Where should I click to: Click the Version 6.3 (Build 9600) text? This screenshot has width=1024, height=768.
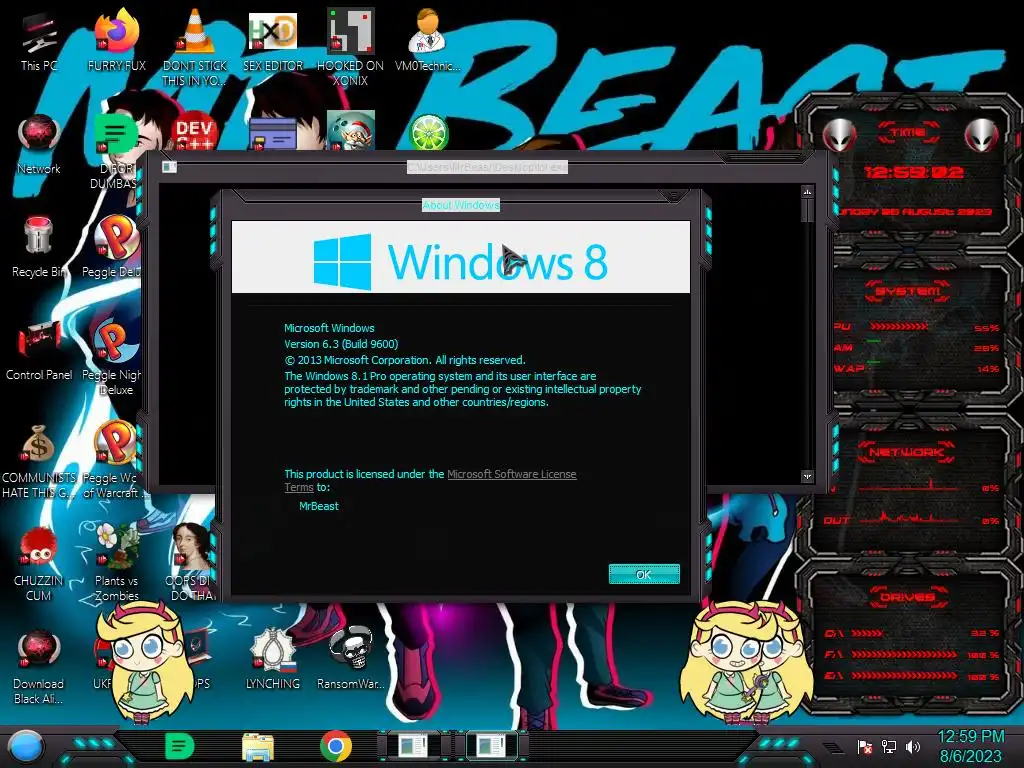[x=341, y=344]
